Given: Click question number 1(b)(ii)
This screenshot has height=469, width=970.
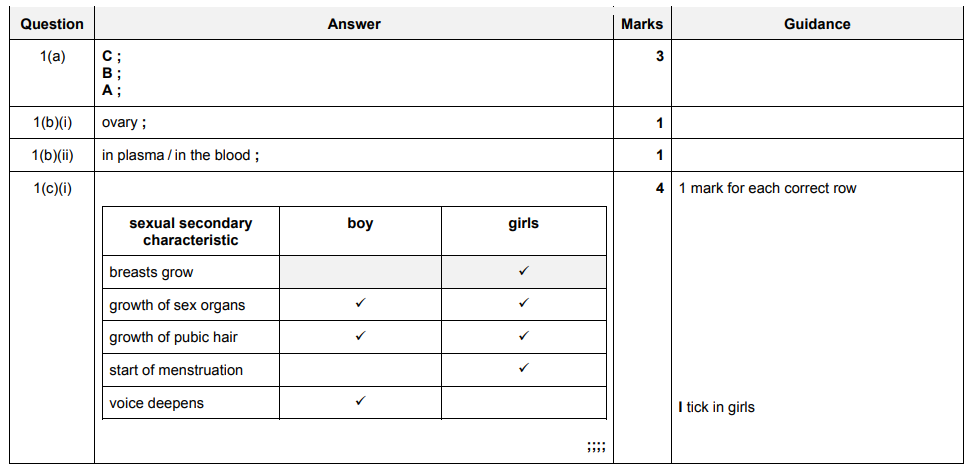Looking at the screenshot, I should tap(52, 155).
